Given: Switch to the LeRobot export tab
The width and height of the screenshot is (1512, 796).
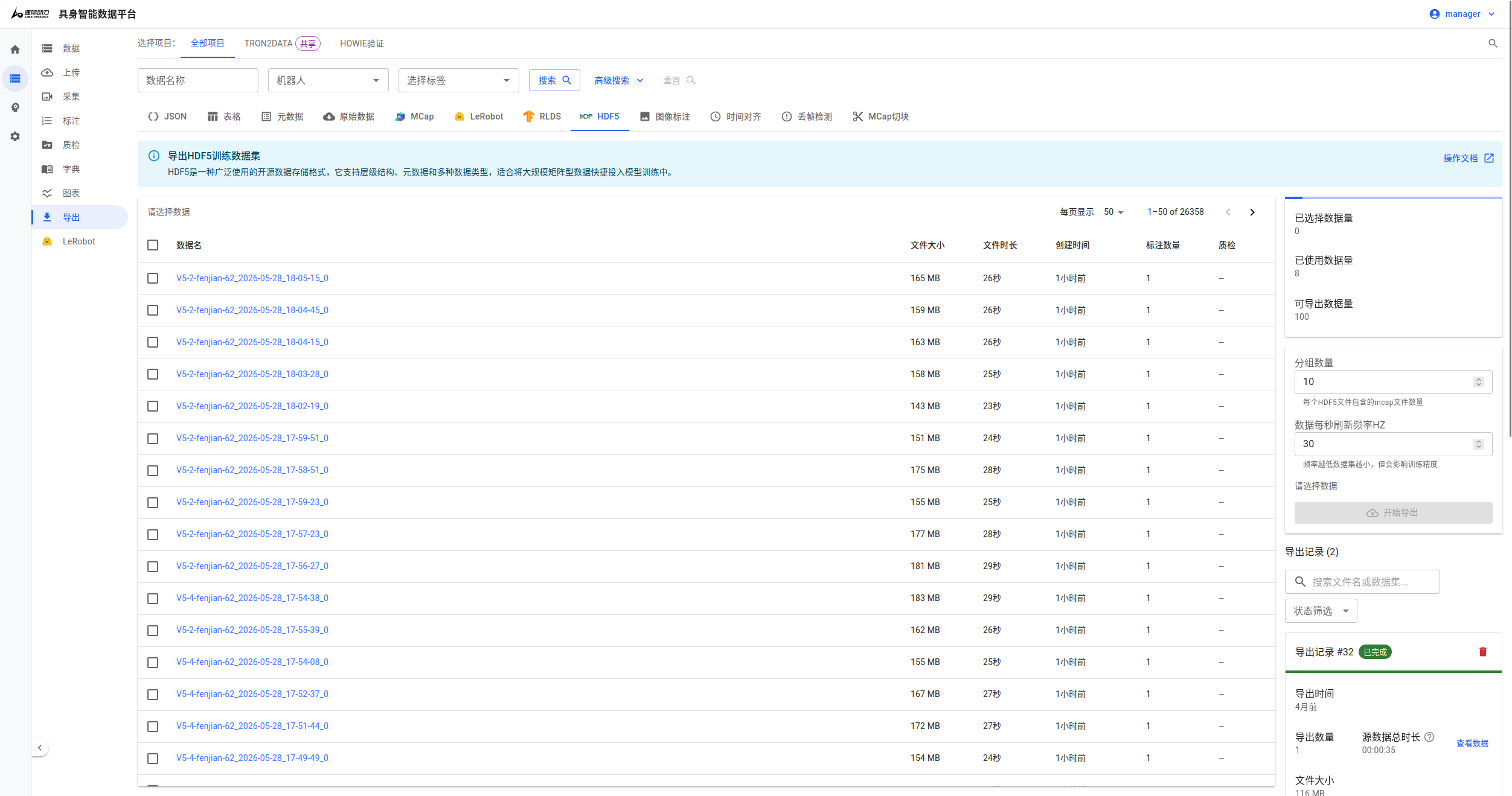Looking at the screenshot, I should click(x=479, y=116).
